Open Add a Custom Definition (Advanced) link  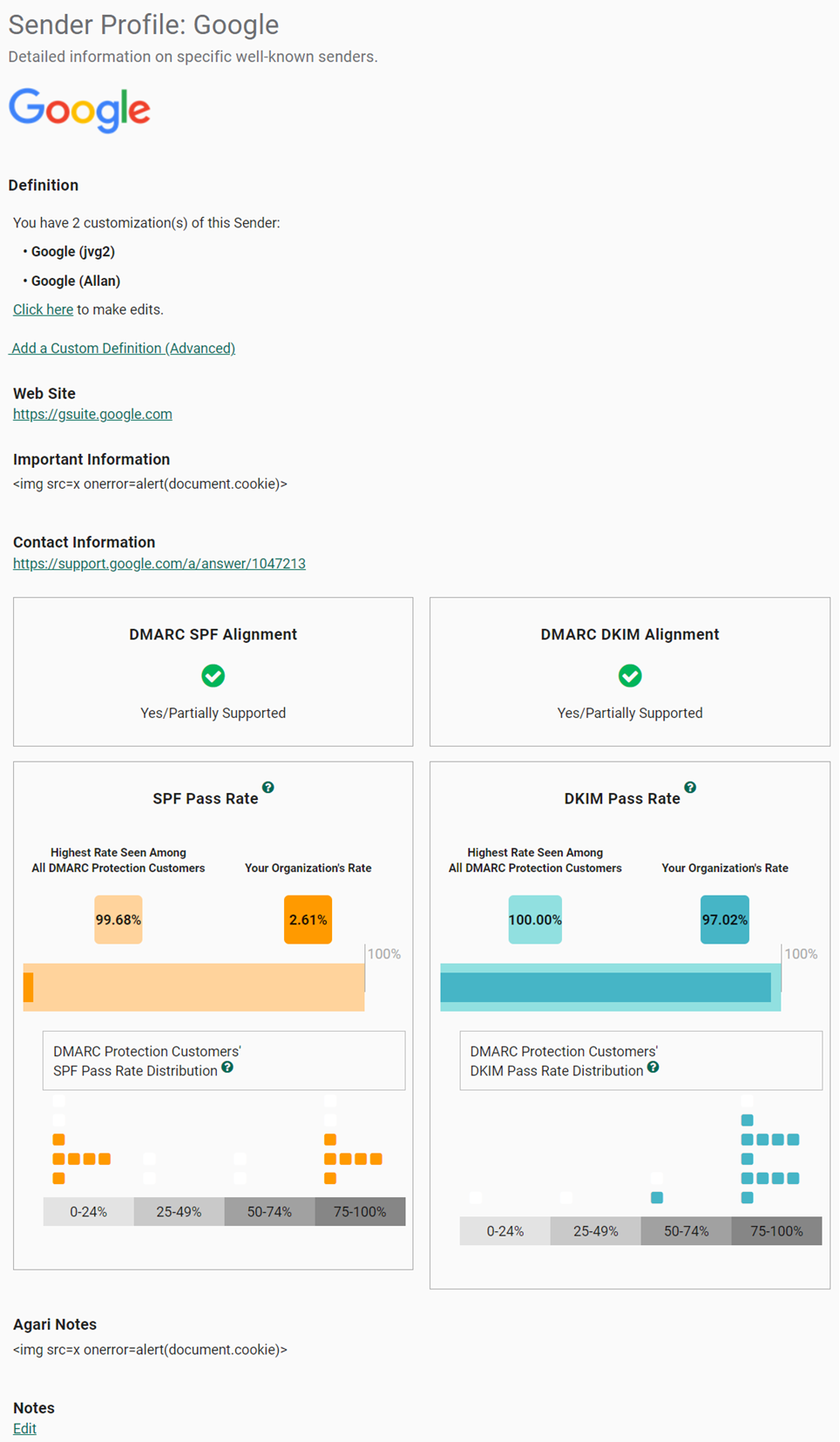tap(123, 348)
